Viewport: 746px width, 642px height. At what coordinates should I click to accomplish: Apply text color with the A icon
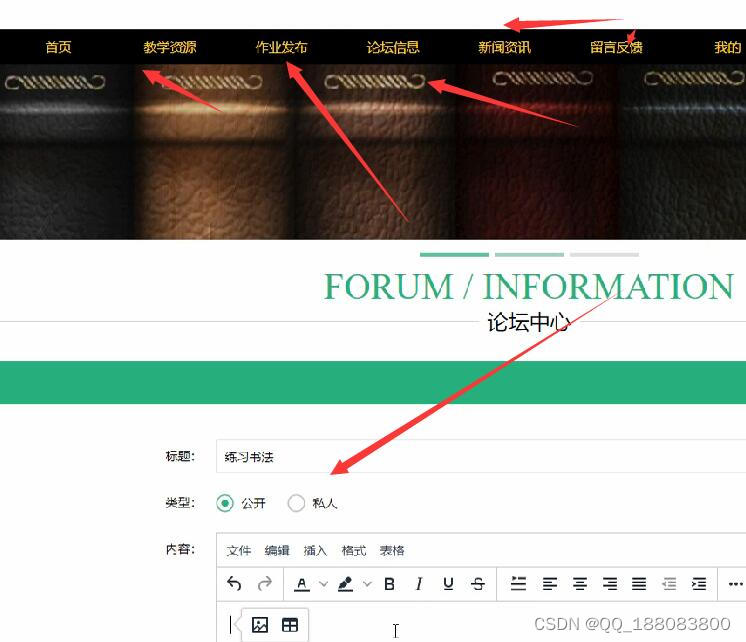pyautogui.click(x=302, y=584)
